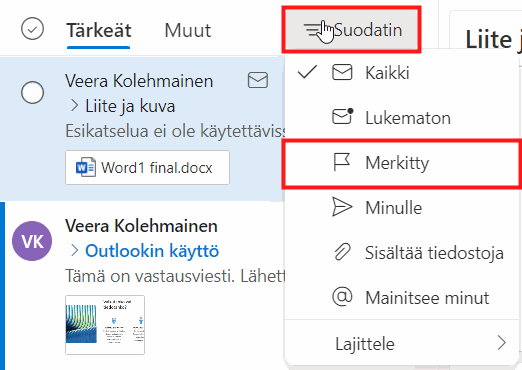Image resolution: width=522 pixels, height=370 pixels.
Task: Open the image attachment thumbnail preview
Action: [x=105, y=325]
